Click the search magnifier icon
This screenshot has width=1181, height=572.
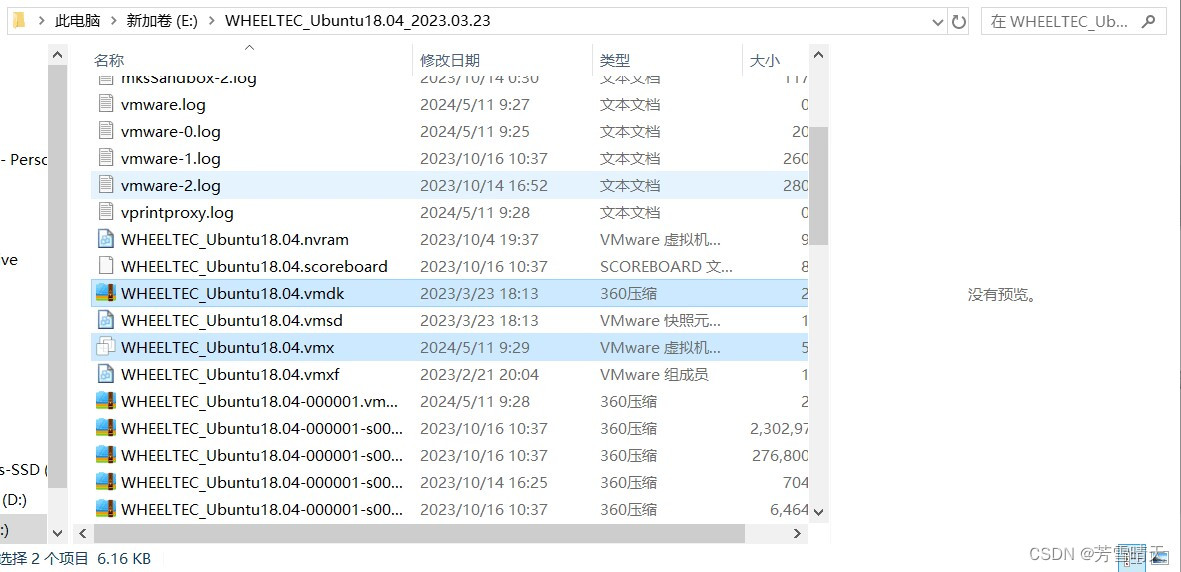coord(1148,22)
